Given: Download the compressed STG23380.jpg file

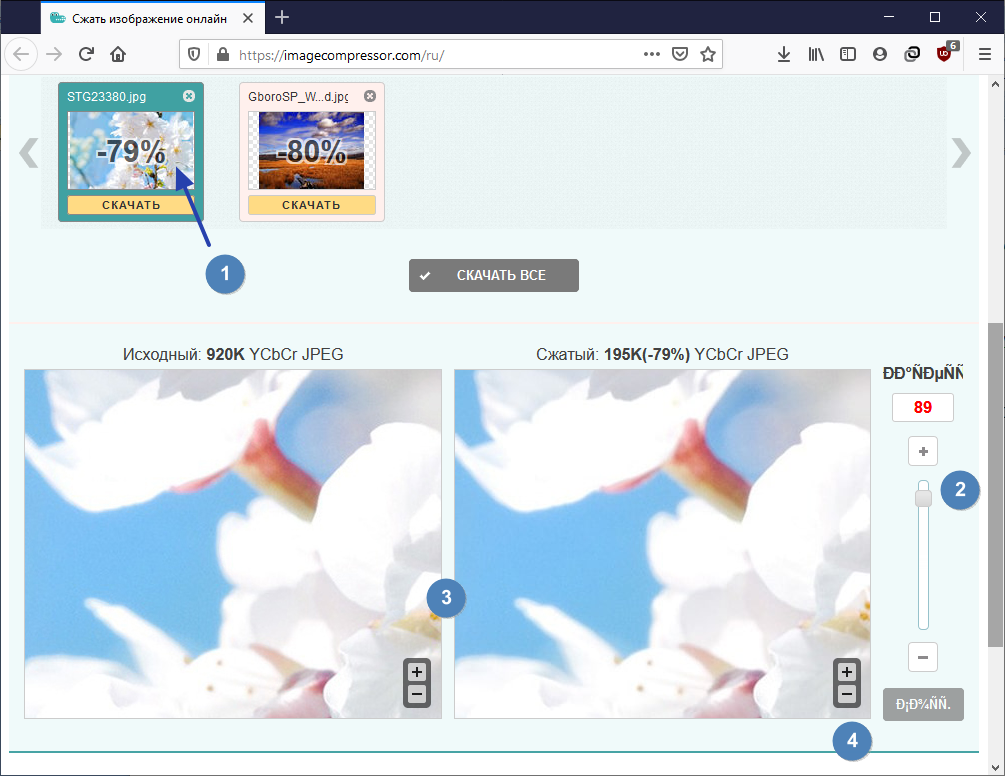Looking at the screenshot, I should [131, 205].
